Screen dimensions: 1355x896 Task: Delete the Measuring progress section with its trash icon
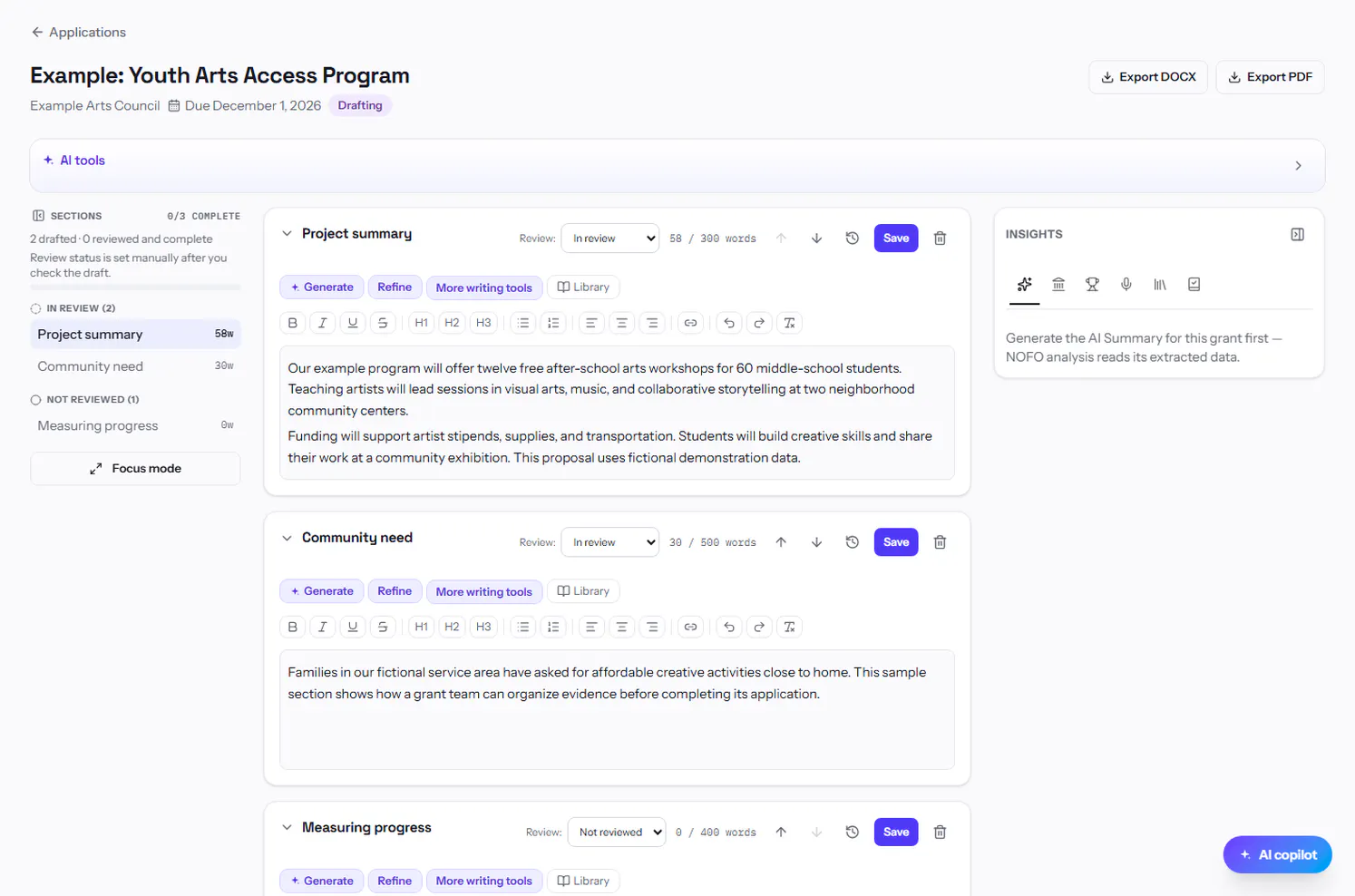click(941, 833)
